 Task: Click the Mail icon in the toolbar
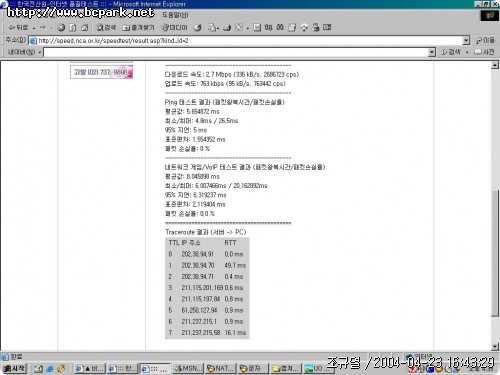coord(212,27)
